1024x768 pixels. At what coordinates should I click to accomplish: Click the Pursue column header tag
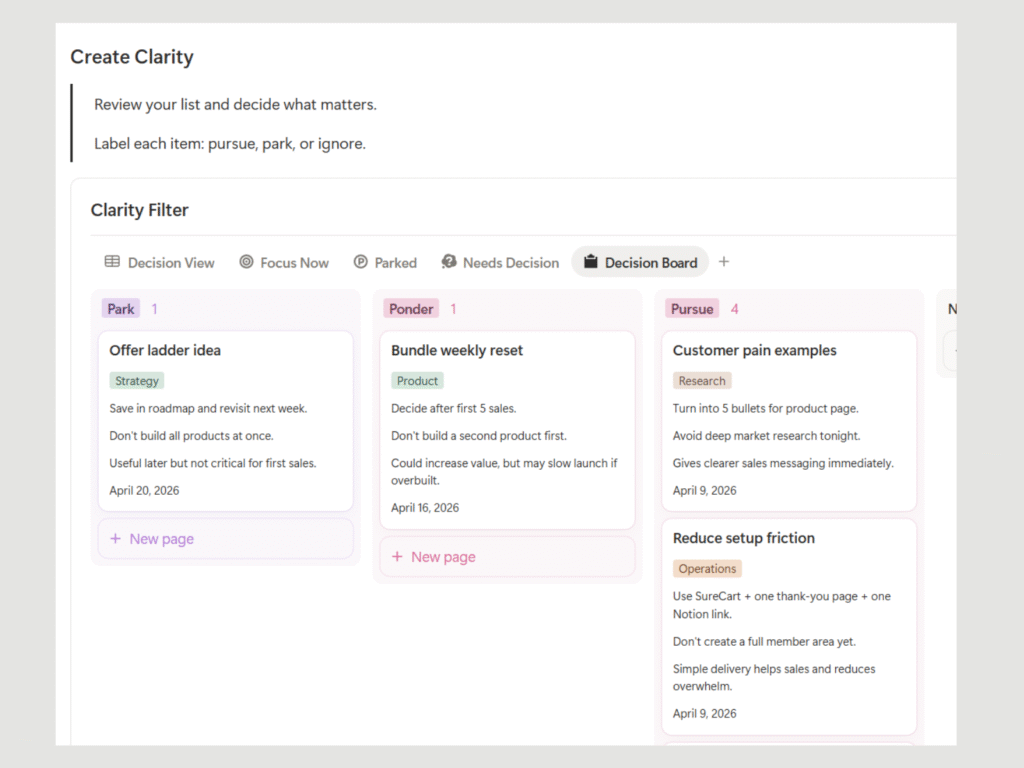click(x=692, y=309)
